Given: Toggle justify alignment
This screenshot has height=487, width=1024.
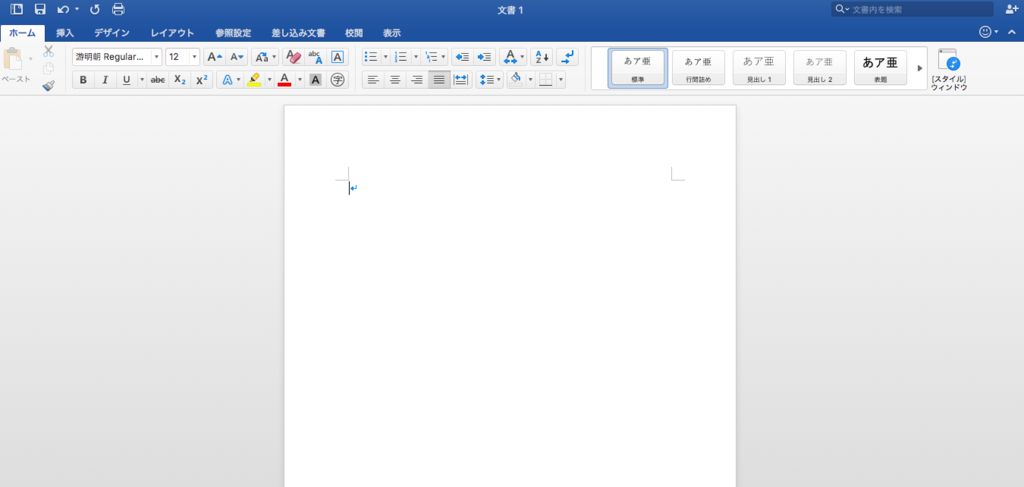Looking at the screenshot, I should point(440,80).
